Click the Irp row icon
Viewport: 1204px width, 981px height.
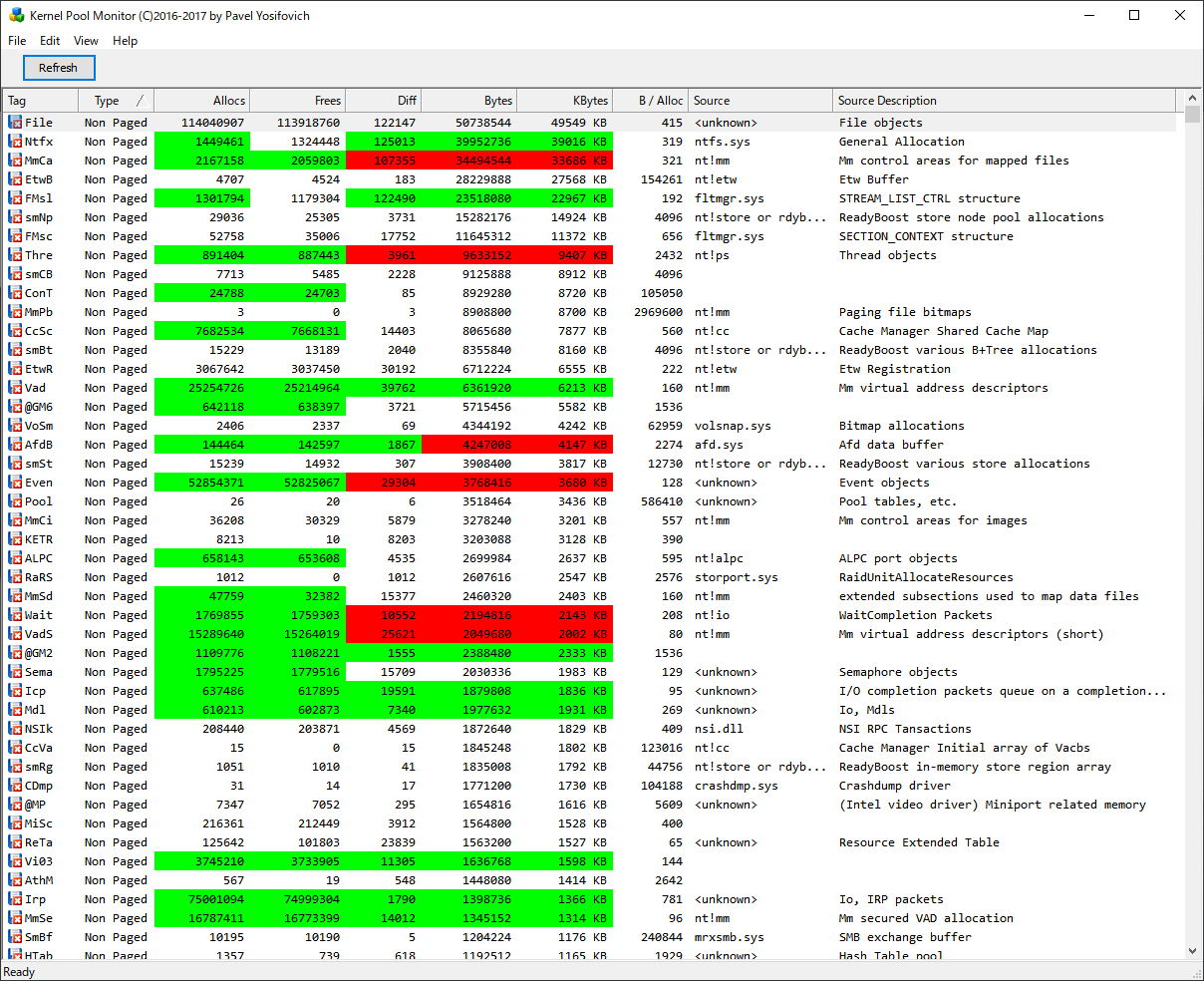(15, 899)
